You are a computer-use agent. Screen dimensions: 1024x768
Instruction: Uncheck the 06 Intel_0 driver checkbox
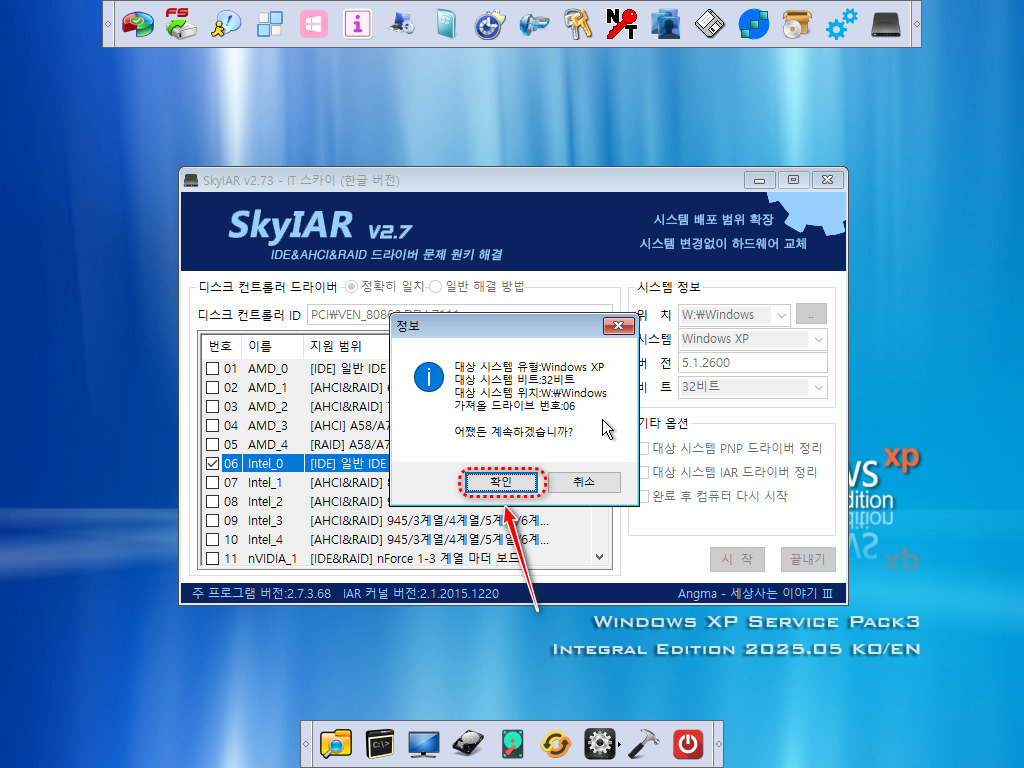point(212,463)
